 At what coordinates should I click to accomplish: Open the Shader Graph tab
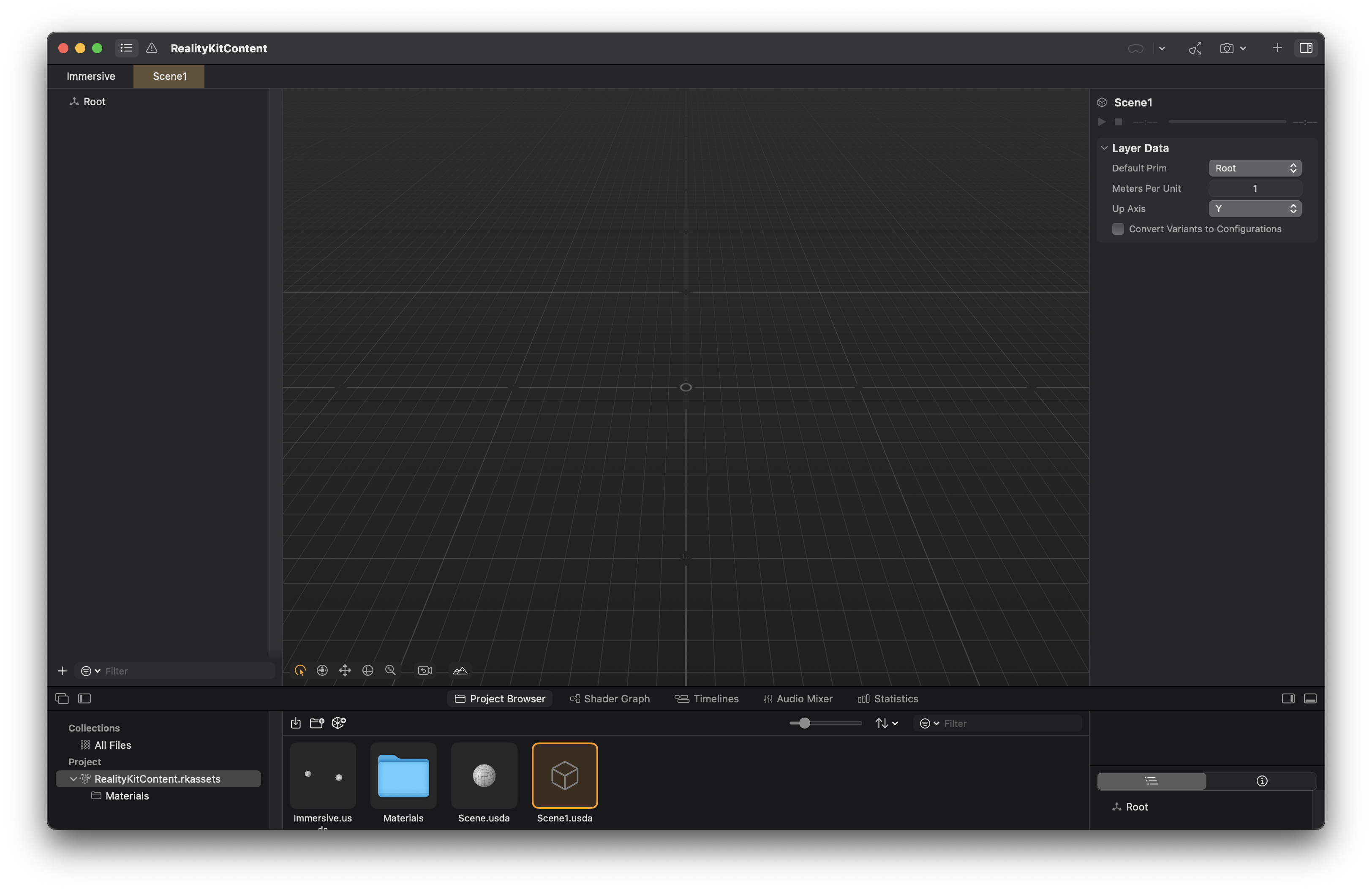609,699
